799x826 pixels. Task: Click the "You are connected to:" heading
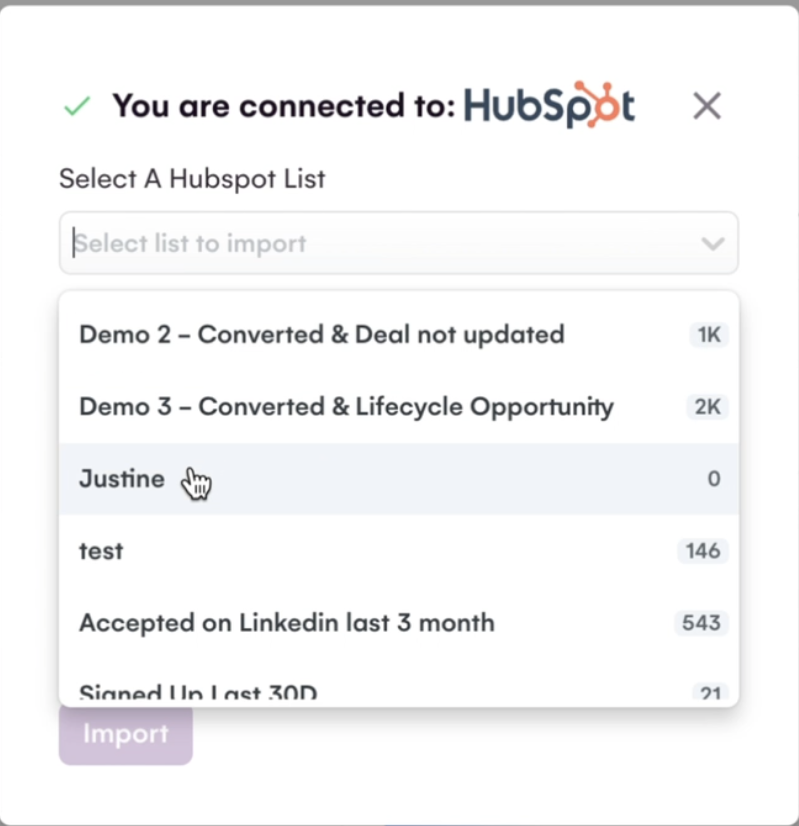point(283,106)
